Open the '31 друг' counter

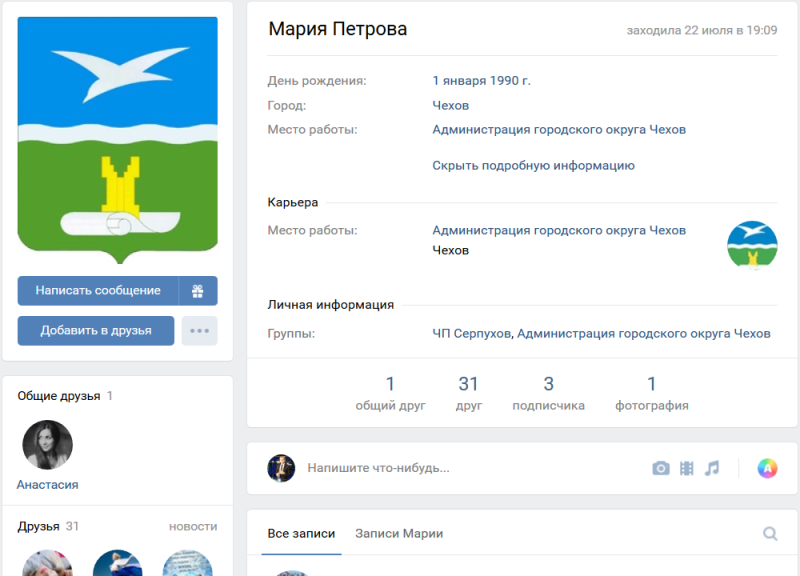coord(468,393)
